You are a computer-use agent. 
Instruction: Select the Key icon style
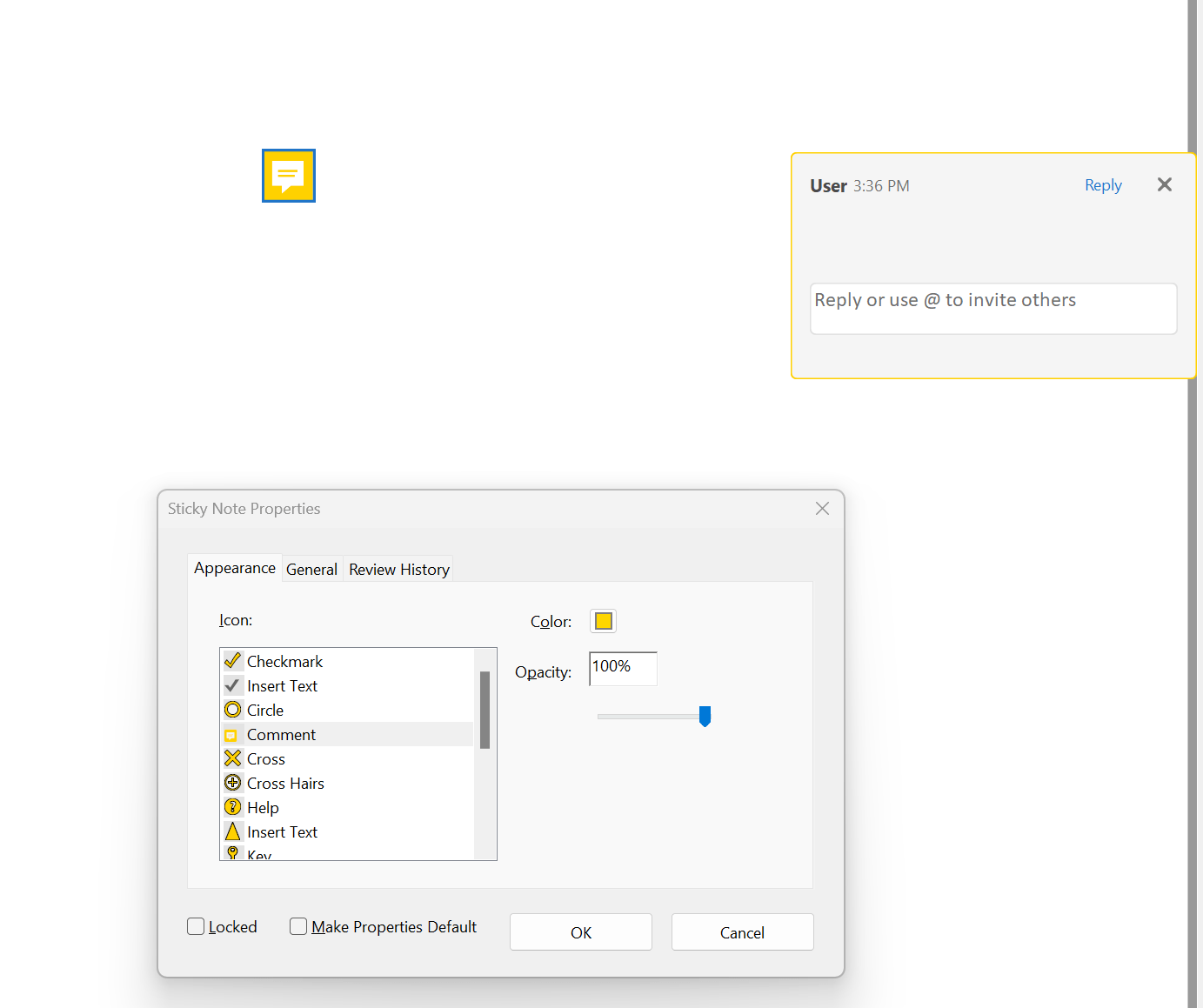click(x=258, y=854)
